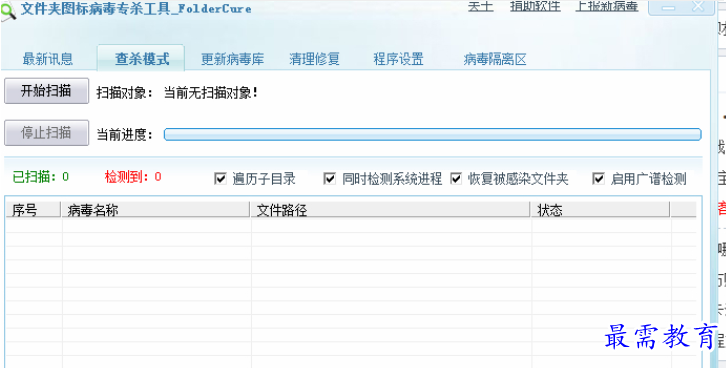Click the 开始扫描 button

click(x=46, y=91)
